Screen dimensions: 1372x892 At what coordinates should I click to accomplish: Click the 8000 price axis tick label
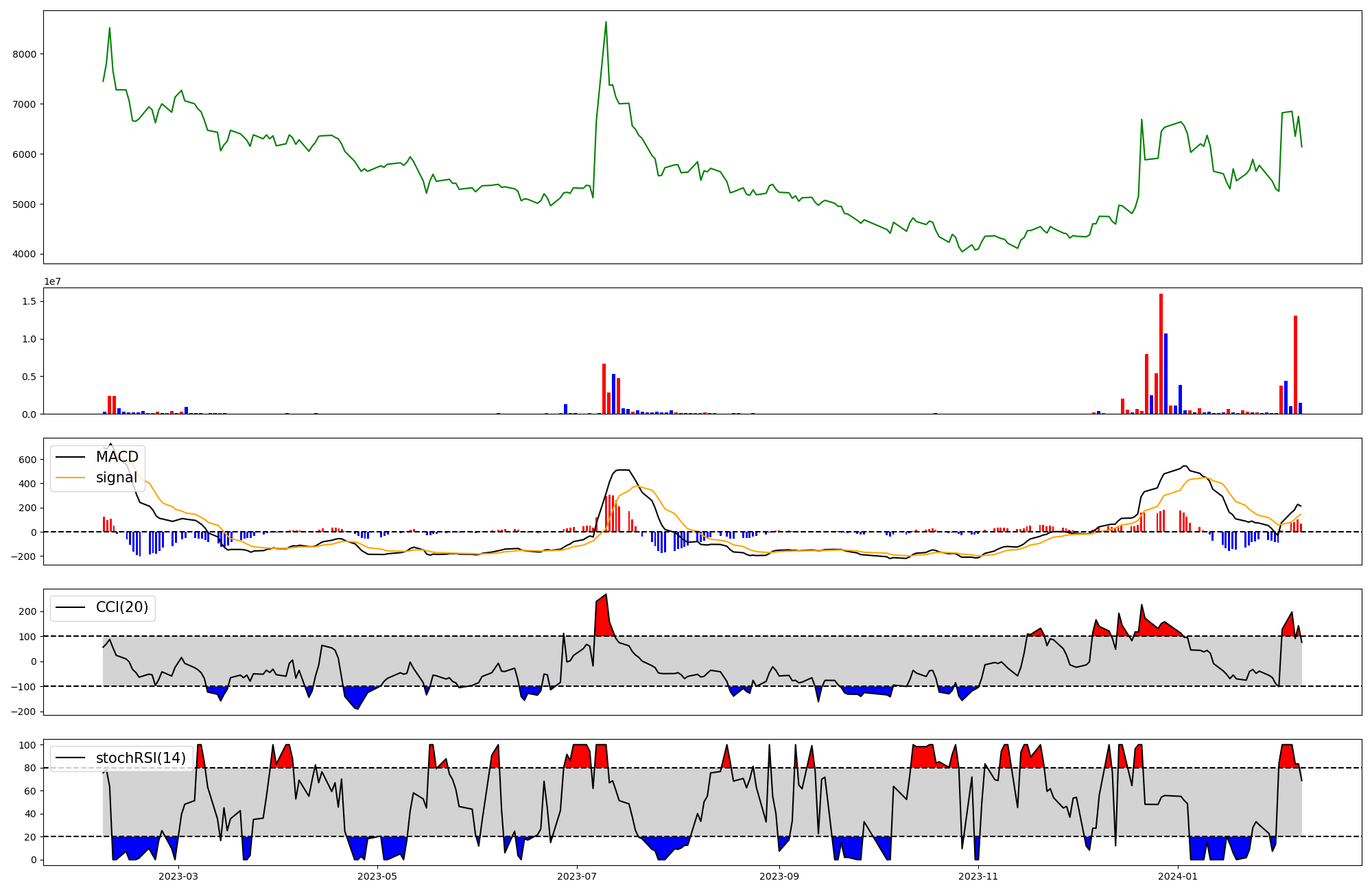[x=25, y=54]
